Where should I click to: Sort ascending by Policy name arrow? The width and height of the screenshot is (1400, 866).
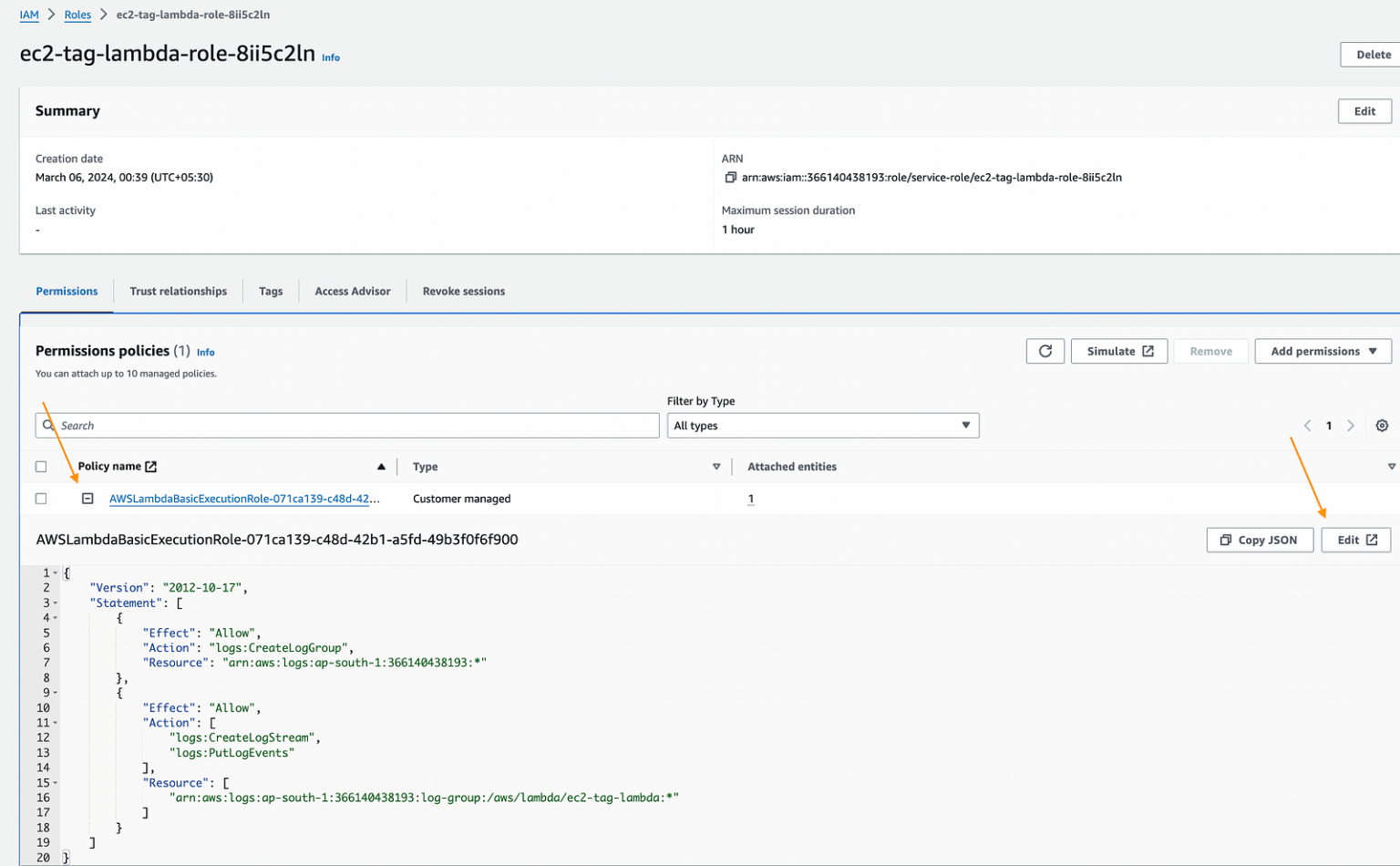click(x=381, y=467)
